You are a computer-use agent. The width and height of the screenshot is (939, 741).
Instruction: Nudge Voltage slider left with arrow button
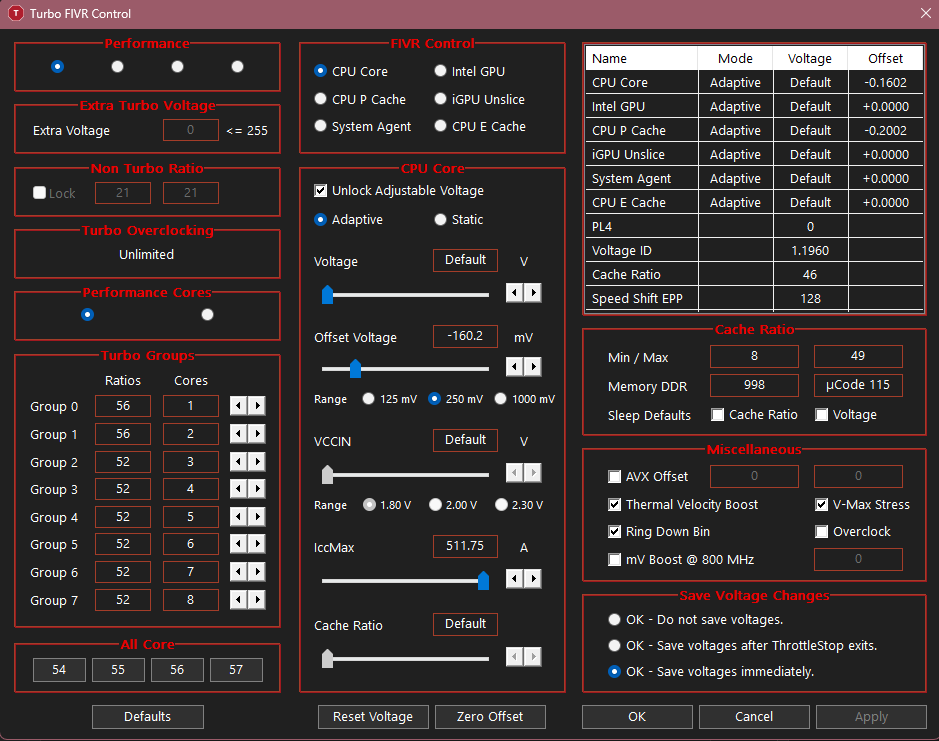click(x=515, y=293)
